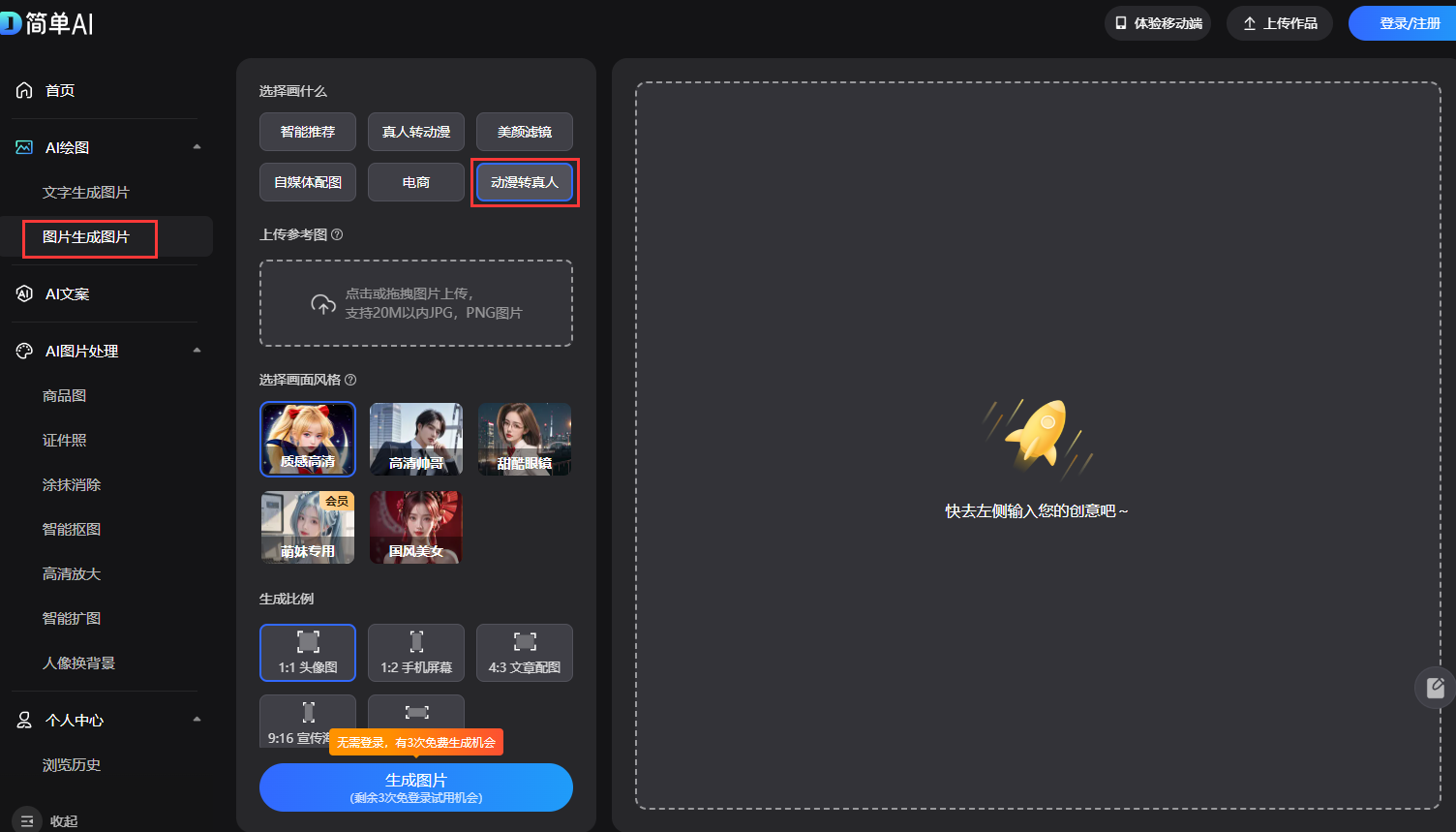This screenshot has height=832, width=1456.
Task: Click the 简单AI logo
Action: tap(46, 23)
